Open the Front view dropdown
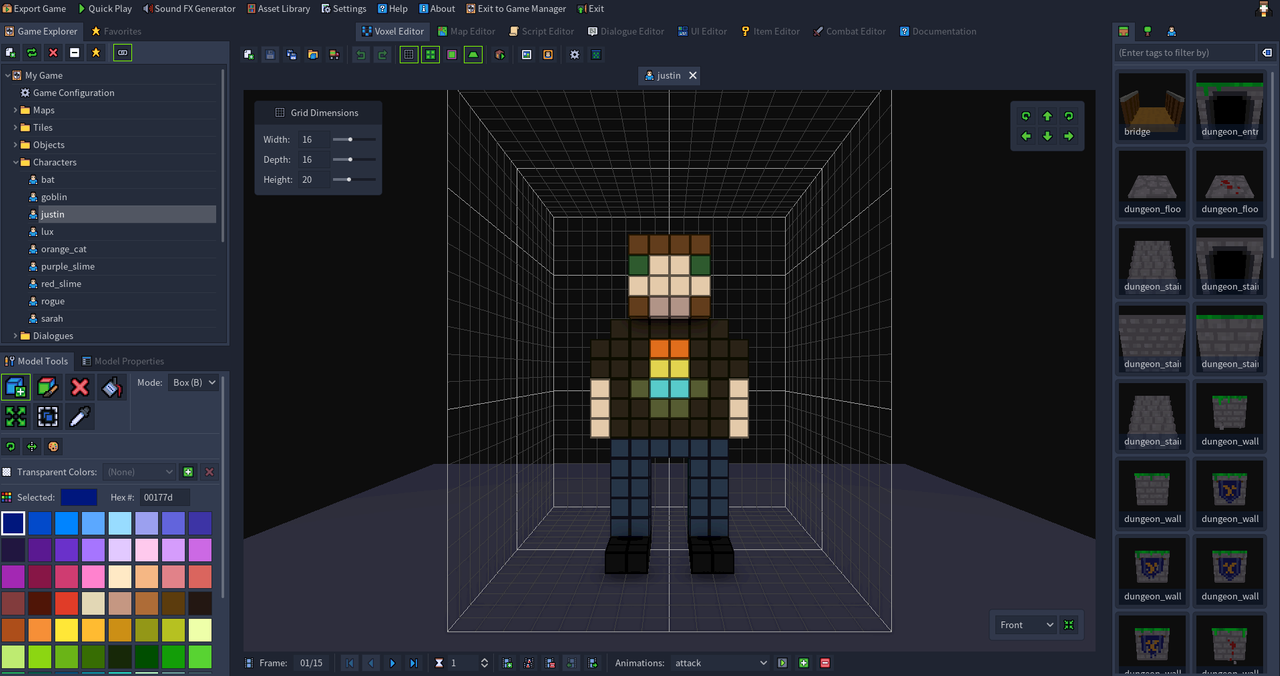The width and height of the screenshot is (1280, 676). [x=1026, y=625]
